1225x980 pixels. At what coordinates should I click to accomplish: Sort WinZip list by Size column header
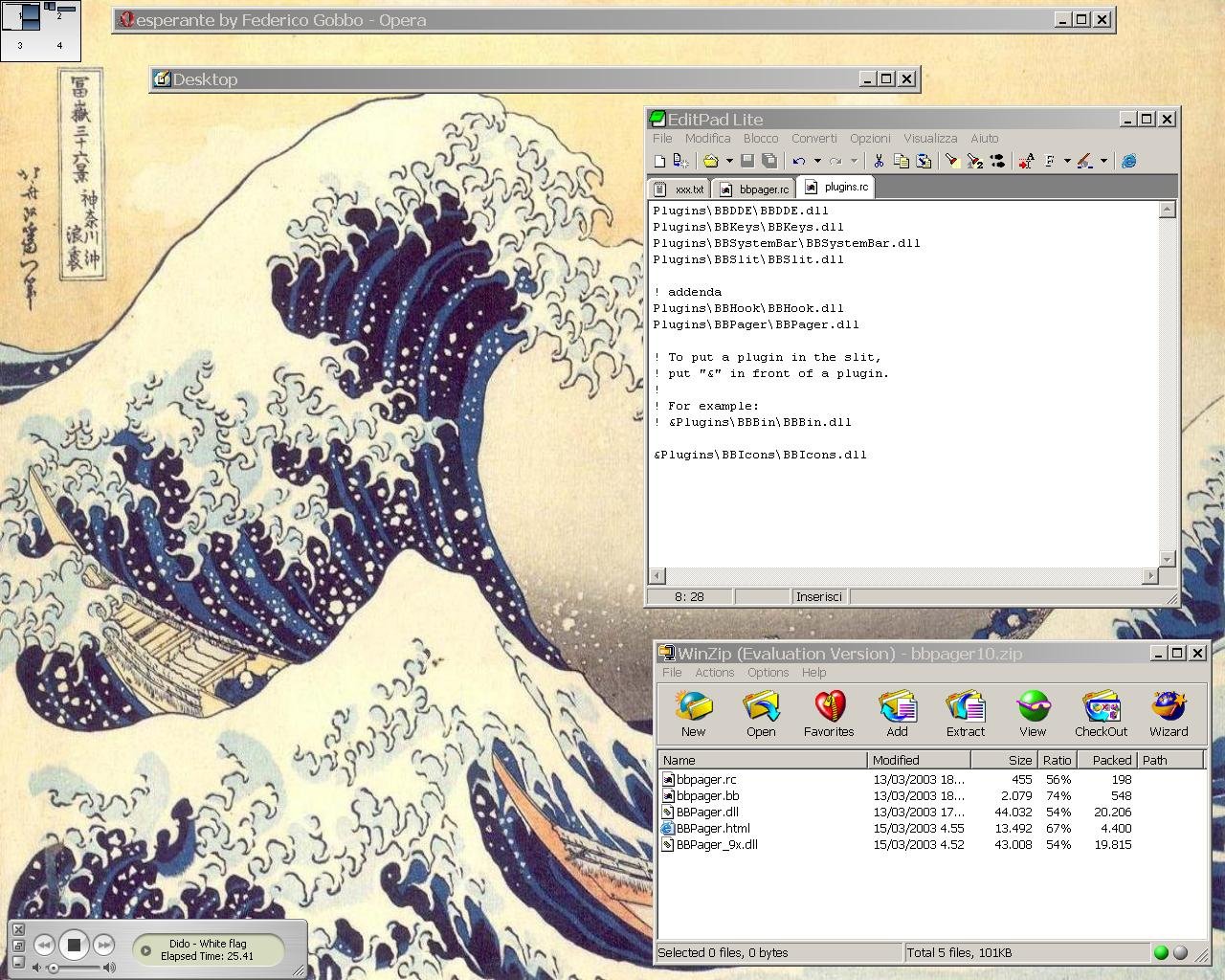(x=1005, y=760)
